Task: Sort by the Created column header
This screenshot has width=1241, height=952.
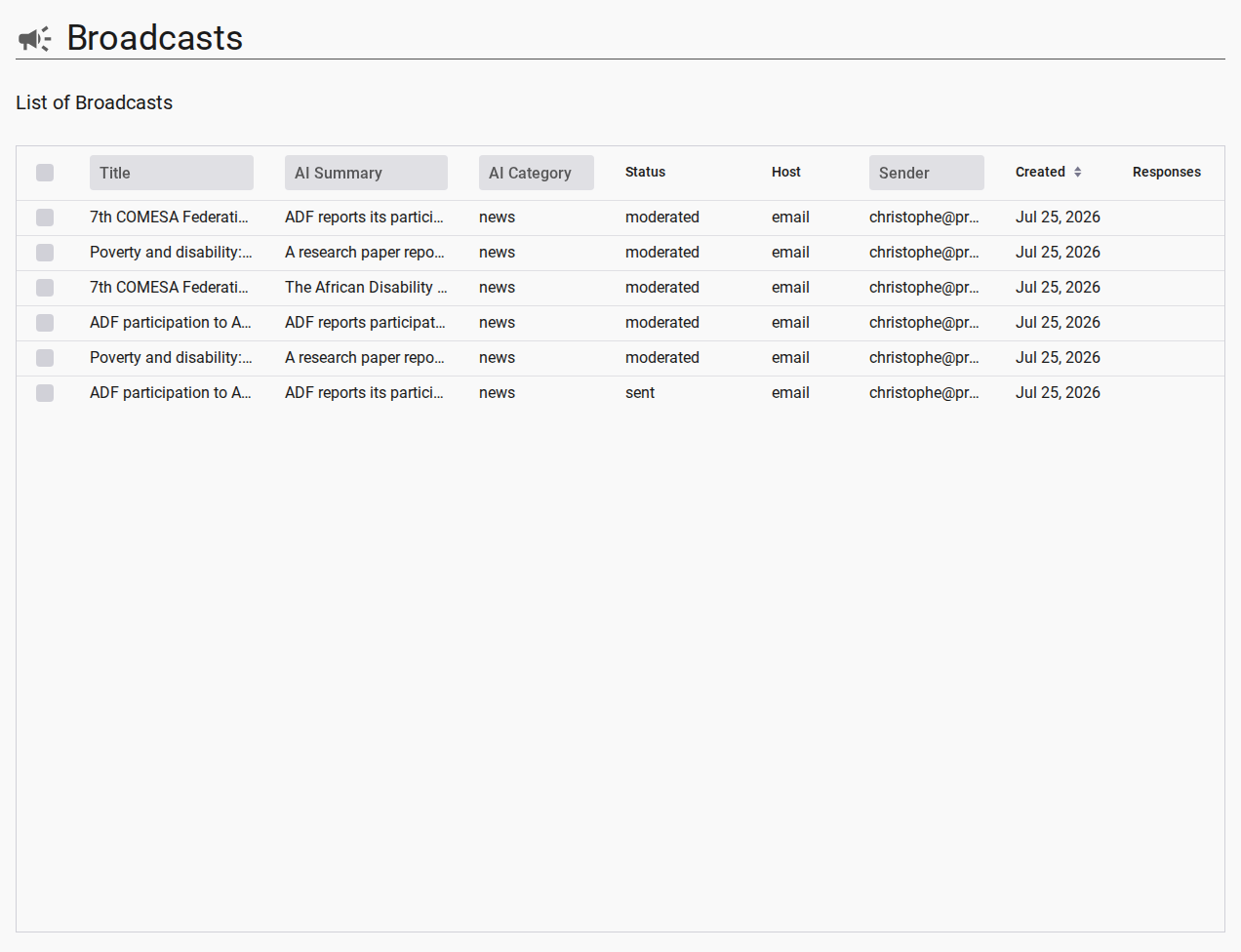Action: pos(1040,172)
